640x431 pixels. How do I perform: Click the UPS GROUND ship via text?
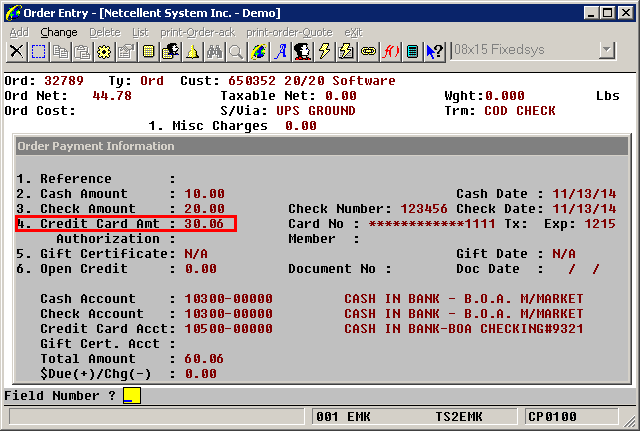pos(316,111)
